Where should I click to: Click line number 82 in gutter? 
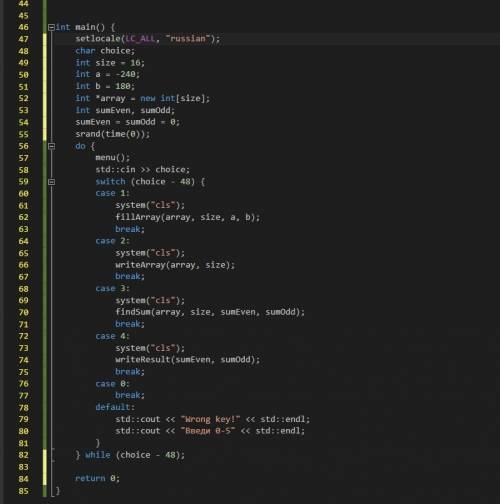tap(23, 455)
